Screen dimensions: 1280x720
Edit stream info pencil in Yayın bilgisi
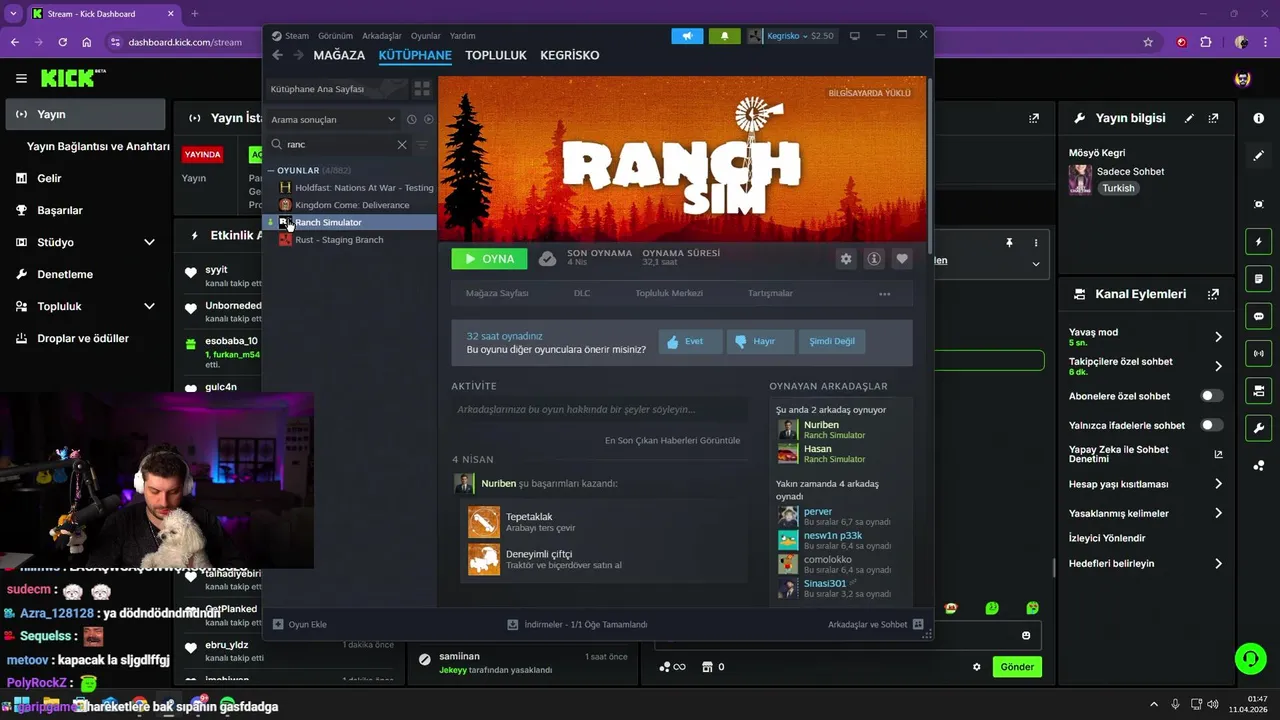1189,118
